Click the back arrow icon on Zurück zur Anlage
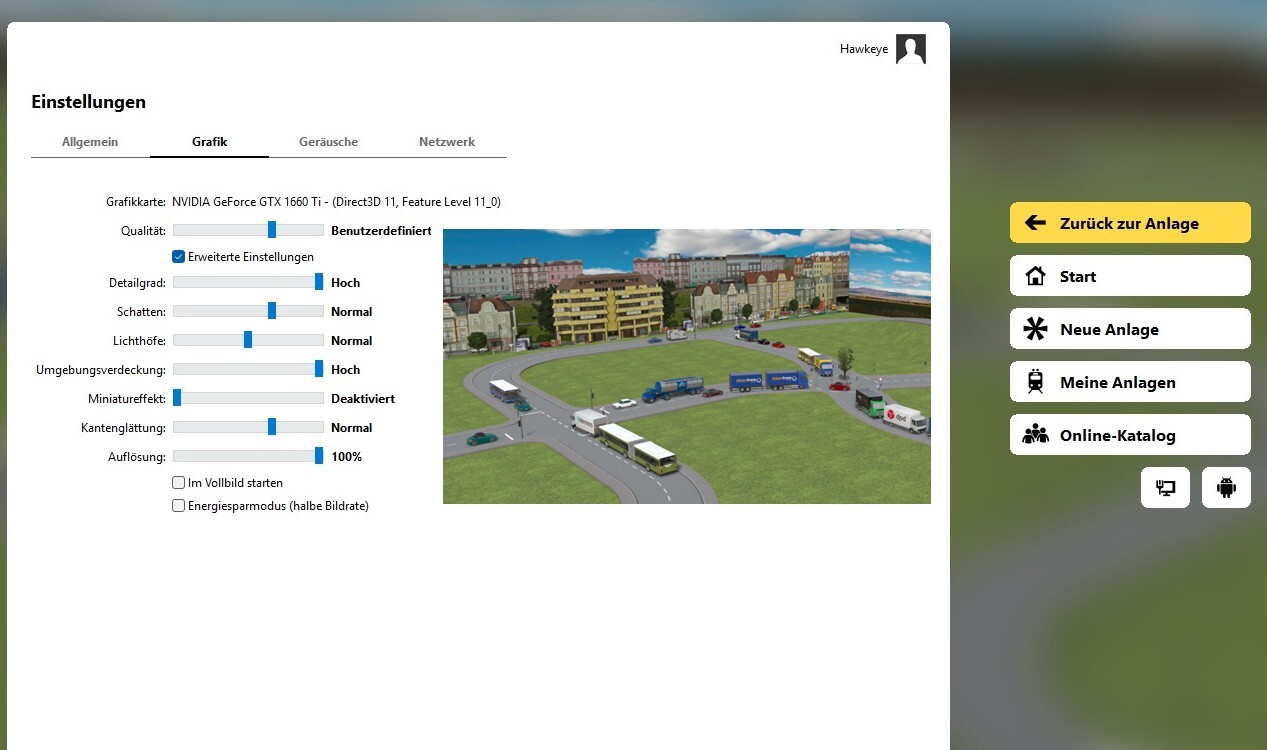 1035,222
